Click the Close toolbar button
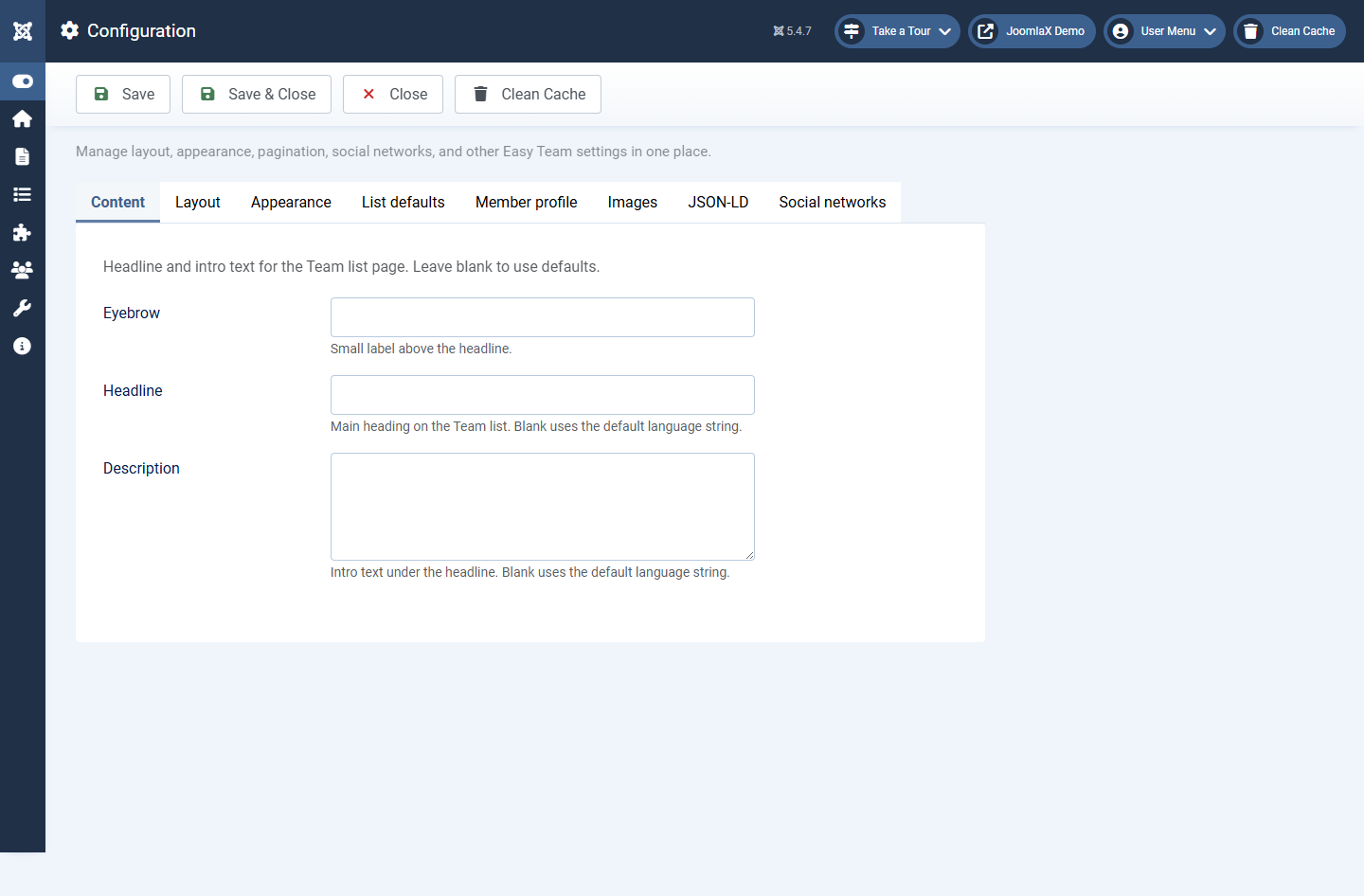 393,94
